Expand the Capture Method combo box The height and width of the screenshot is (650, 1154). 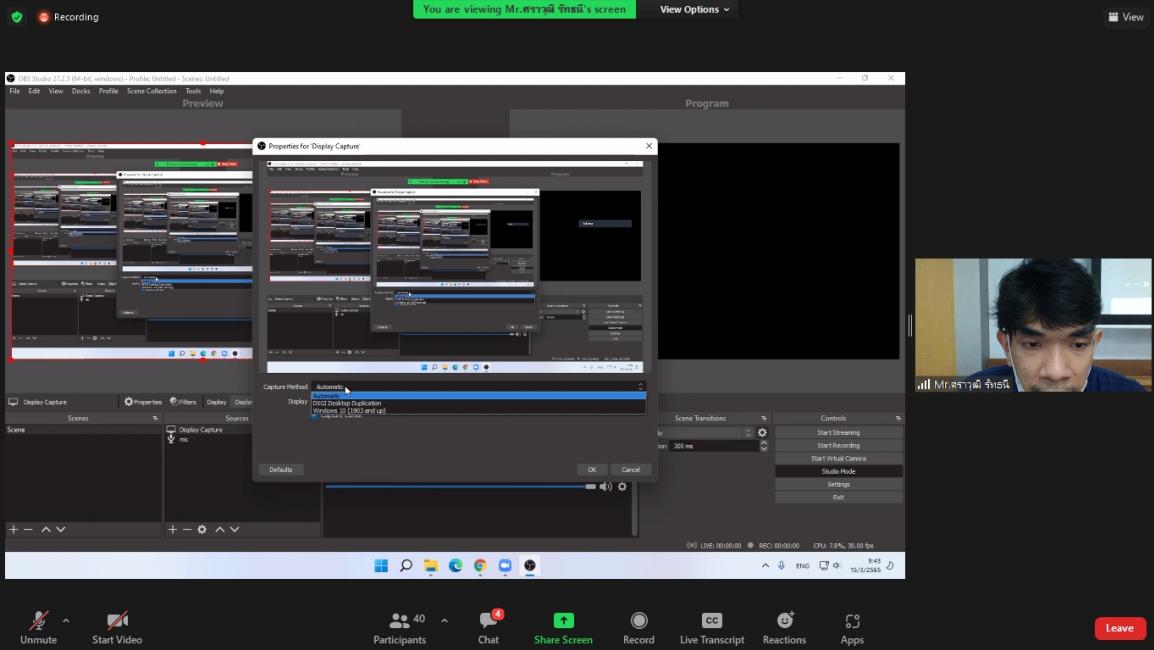coord(478,386)
